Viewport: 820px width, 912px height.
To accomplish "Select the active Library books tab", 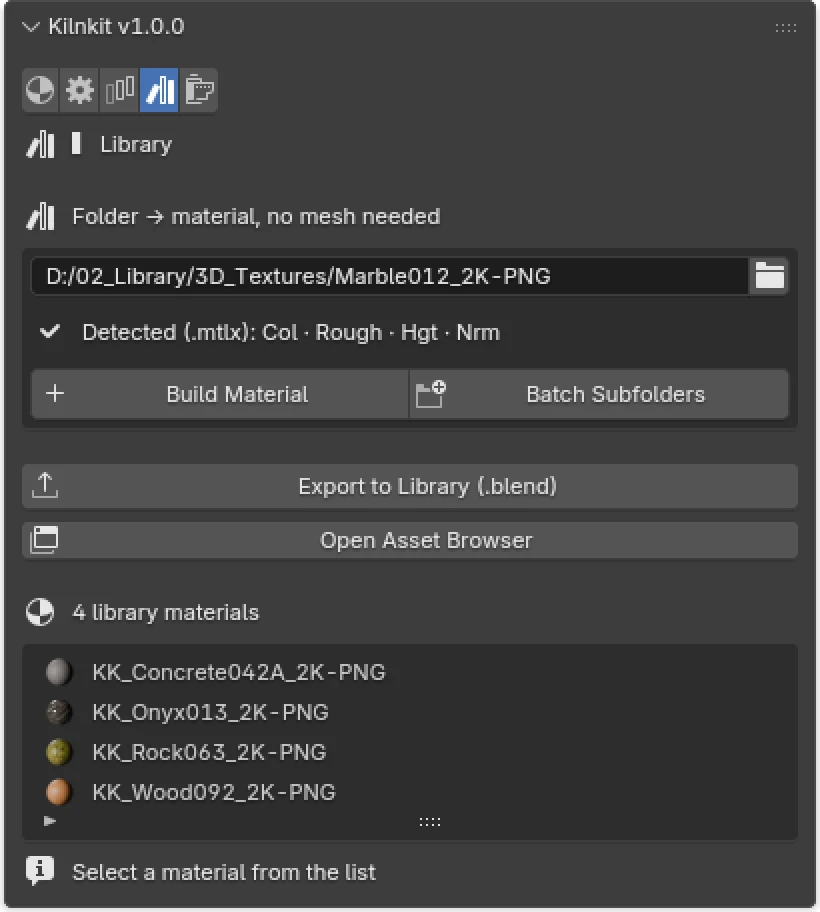I will pos(159,90).
